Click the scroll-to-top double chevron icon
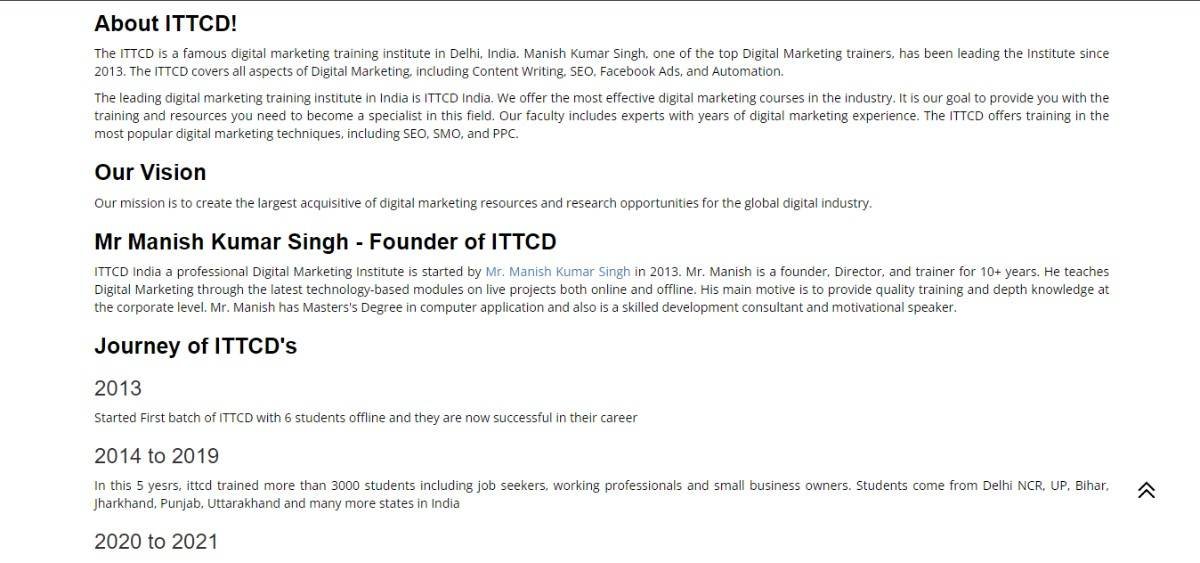Viewport: 1200px width, 563px height. click(x=1146, y=490)
